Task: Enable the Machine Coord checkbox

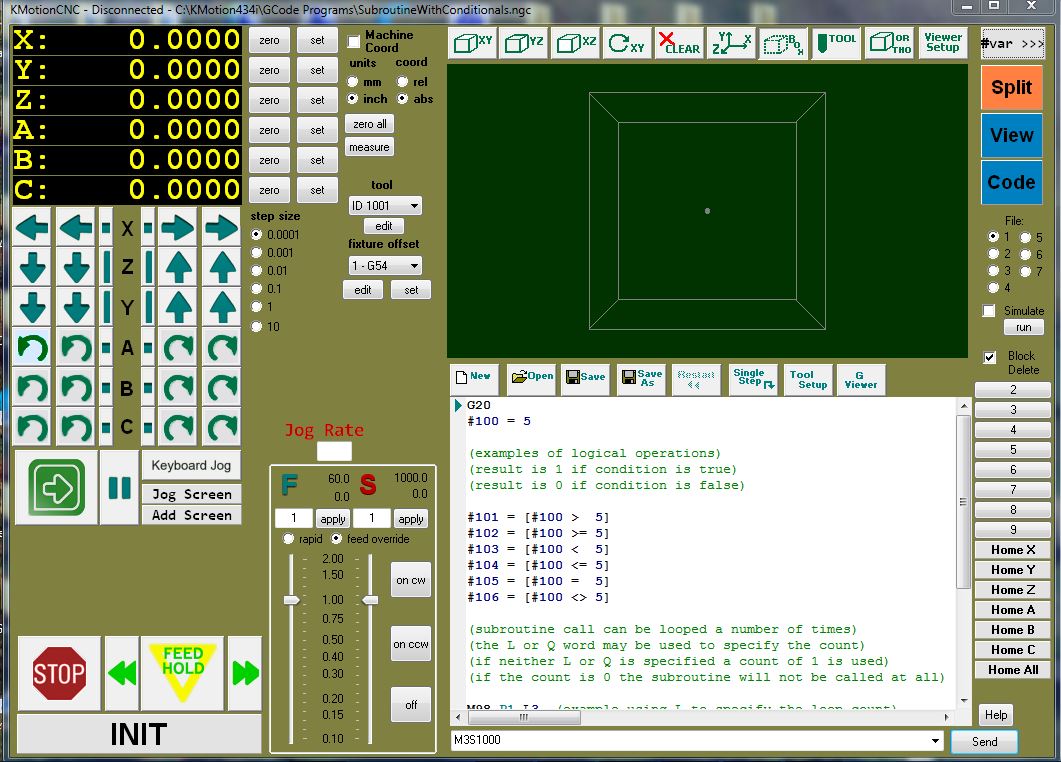Action: (x=354, y=42)
